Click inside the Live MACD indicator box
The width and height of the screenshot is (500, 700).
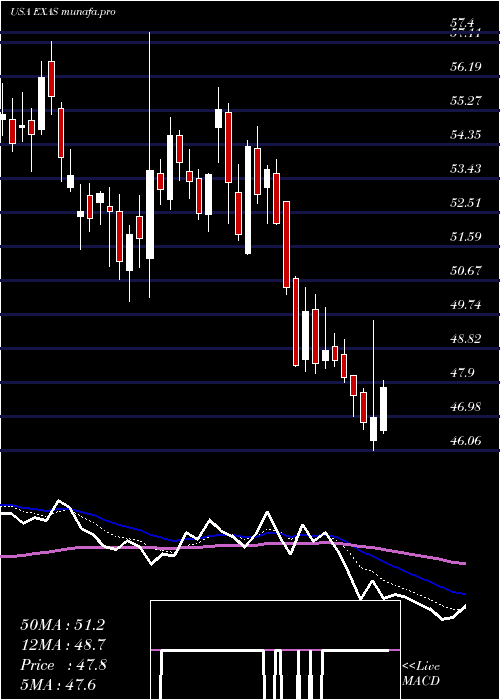pos(275,650)
